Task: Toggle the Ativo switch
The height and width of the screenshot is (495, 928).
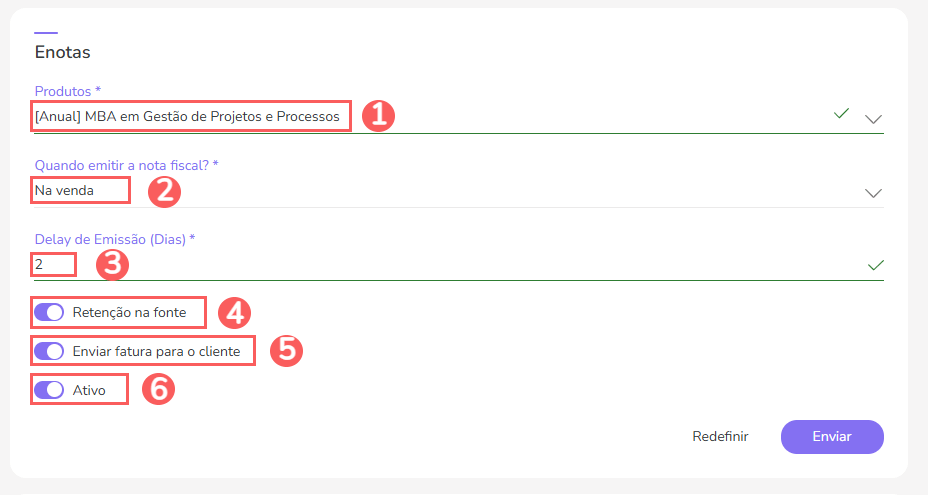Action: [49, 390]
